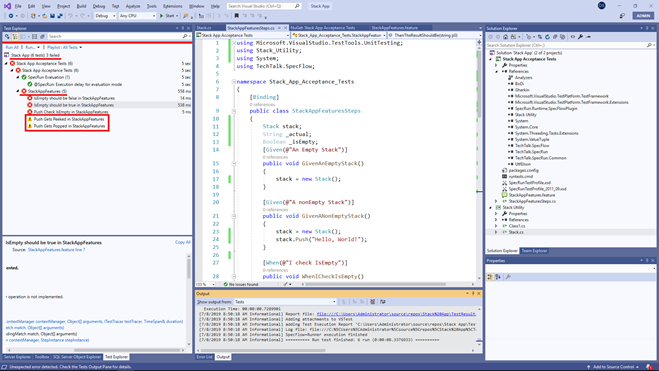This screenshot has width=659, height=371.
Task: Switch to the Team Explorer tab
Action: pyautogui.click(x=534, y=251)
